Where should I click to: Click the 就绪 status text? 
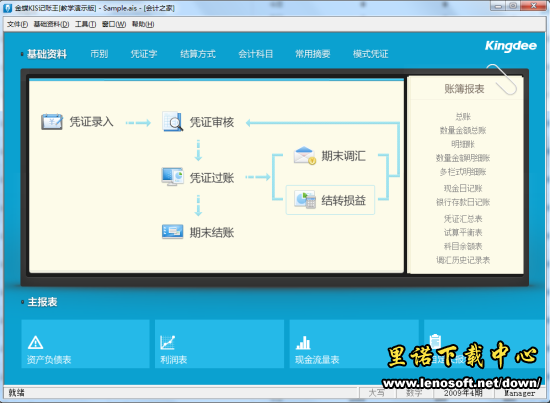tap(16, 393)
